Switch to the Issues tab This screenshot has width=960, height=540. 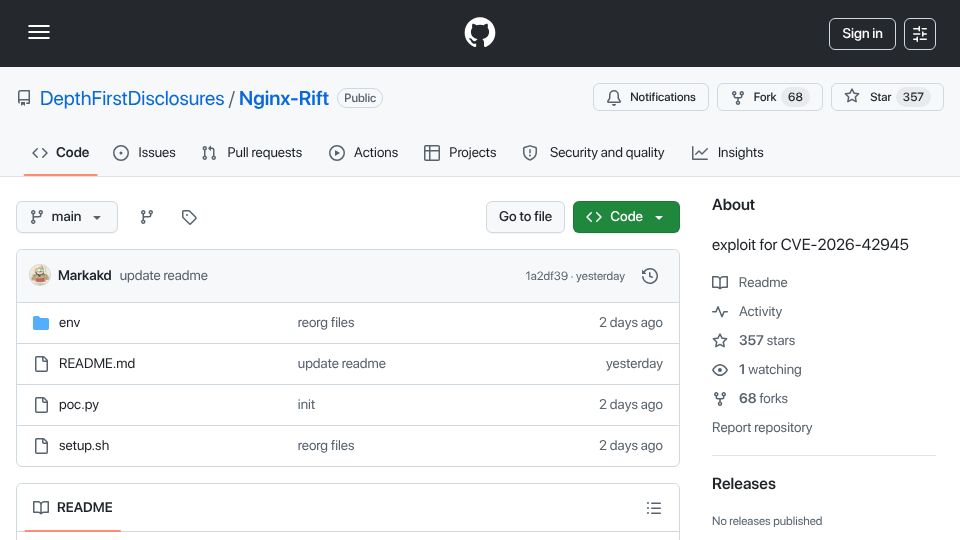(x=144, y=152)
